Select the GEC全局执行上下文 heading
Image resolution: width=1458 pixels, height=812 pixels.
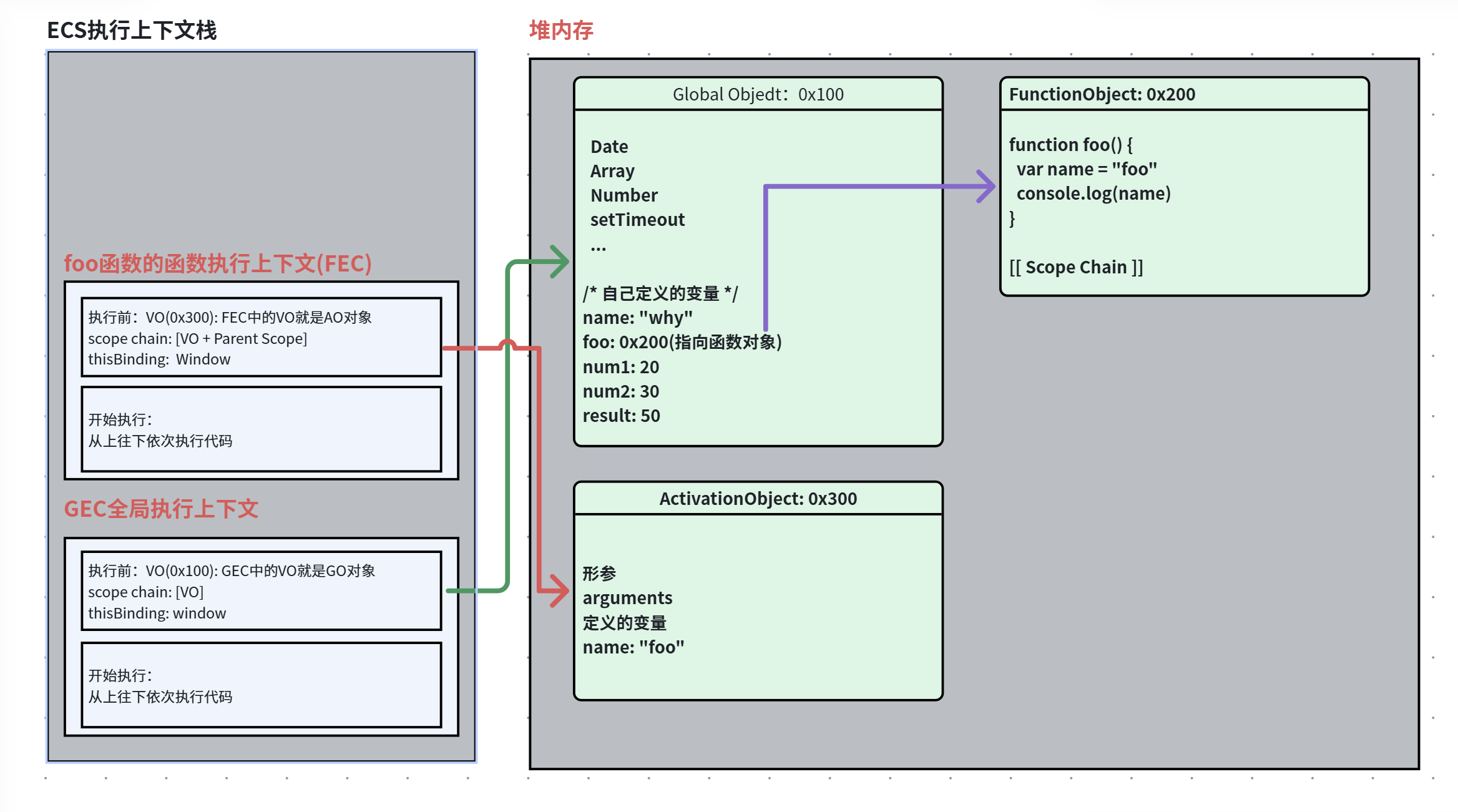point(161,509)
